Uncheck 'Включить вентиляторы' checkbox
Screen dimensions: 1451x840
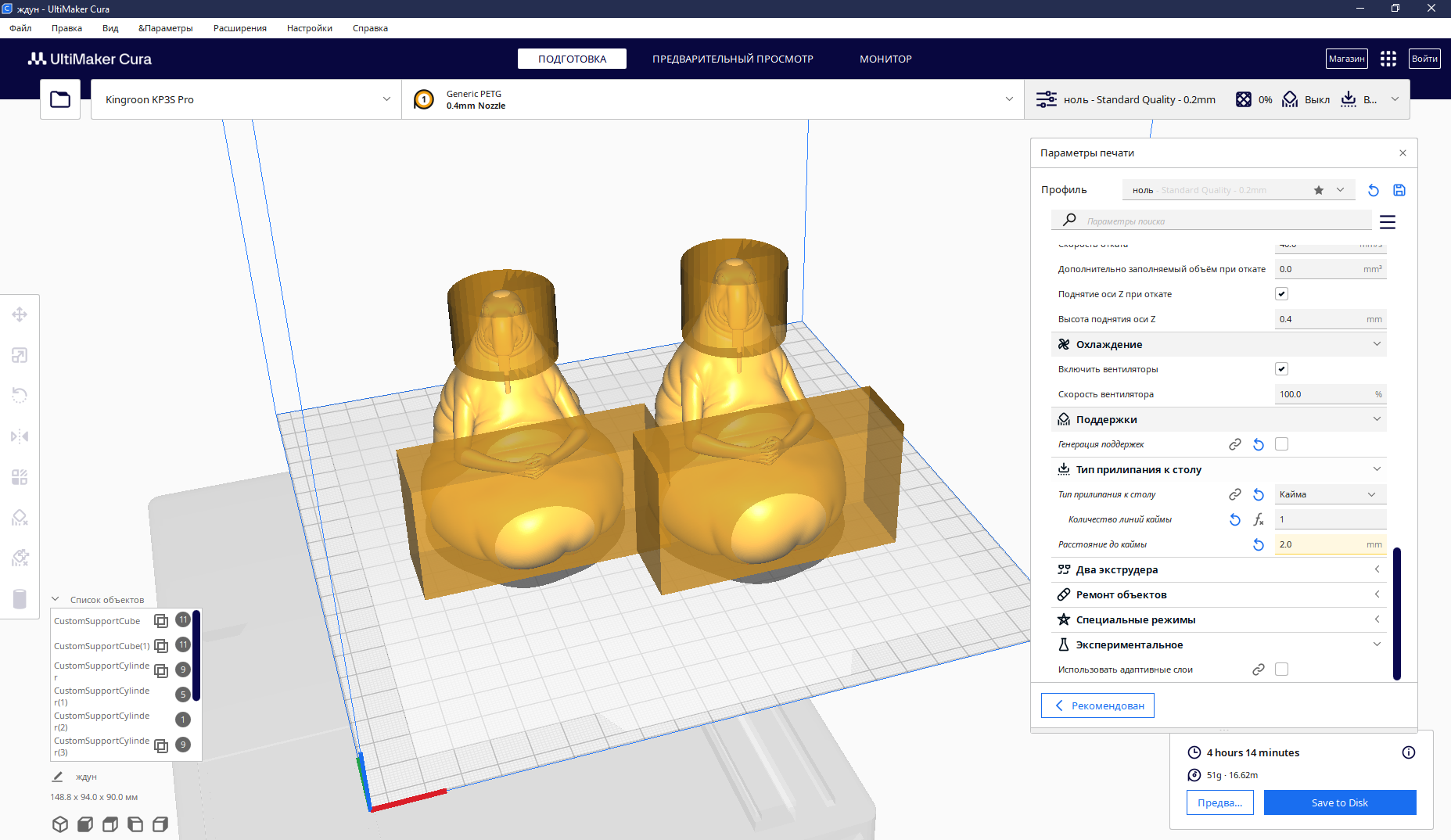[1281, 369]
